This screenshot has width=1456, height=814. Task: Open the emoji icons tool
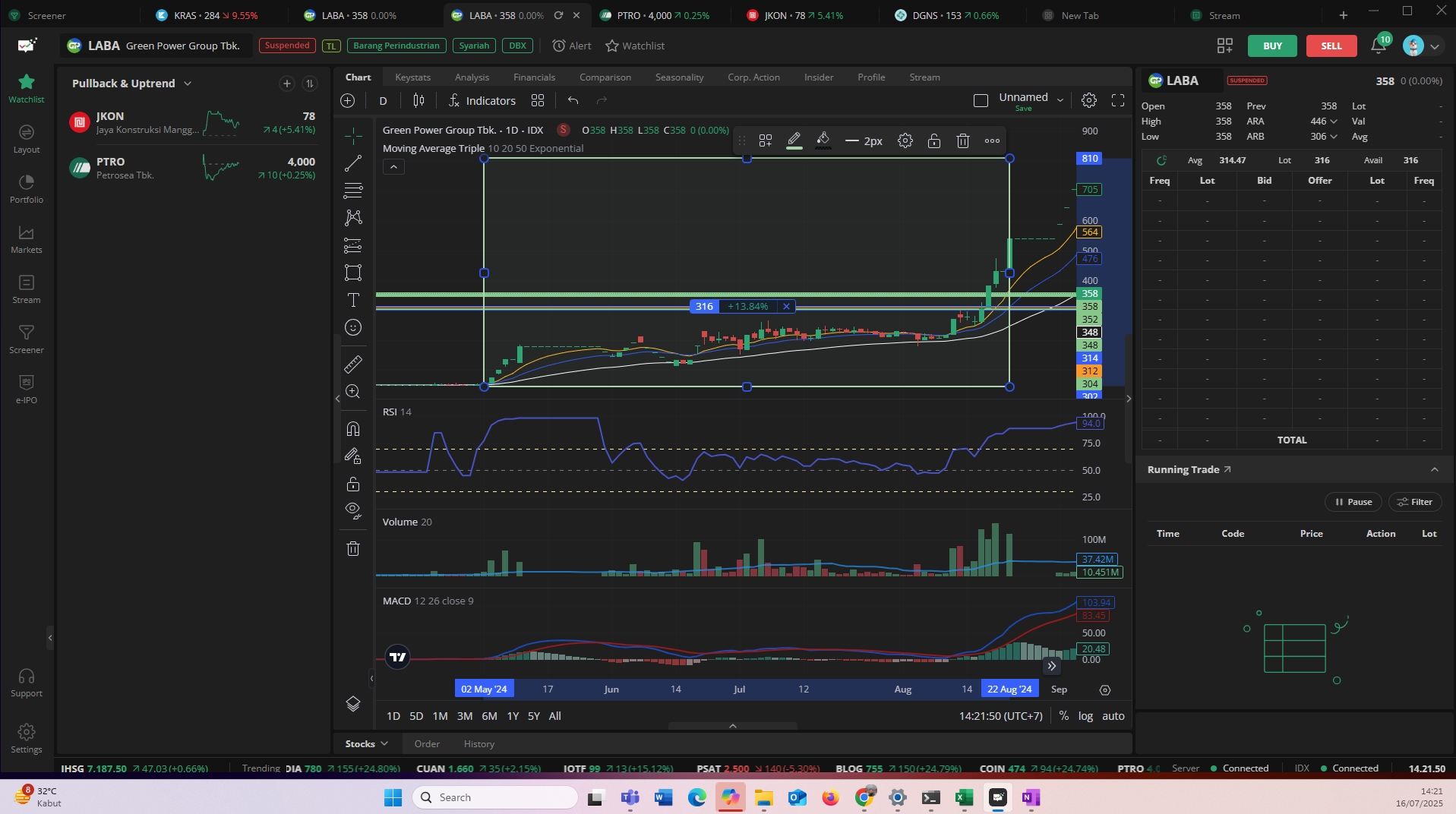pos(353,327)
